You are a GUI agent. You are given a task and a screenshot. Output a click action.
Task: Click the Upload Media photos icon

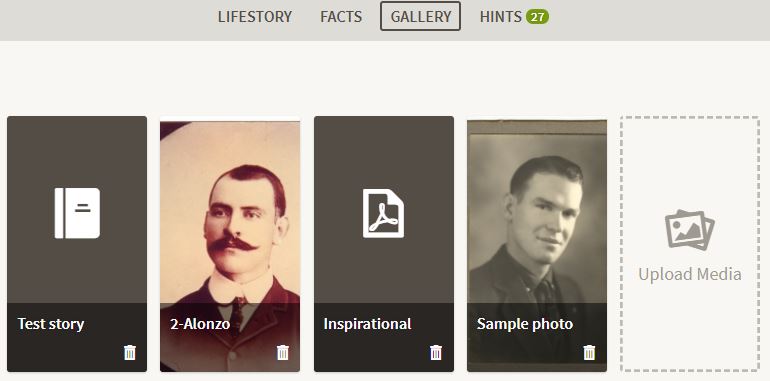[x=690, y=229]
